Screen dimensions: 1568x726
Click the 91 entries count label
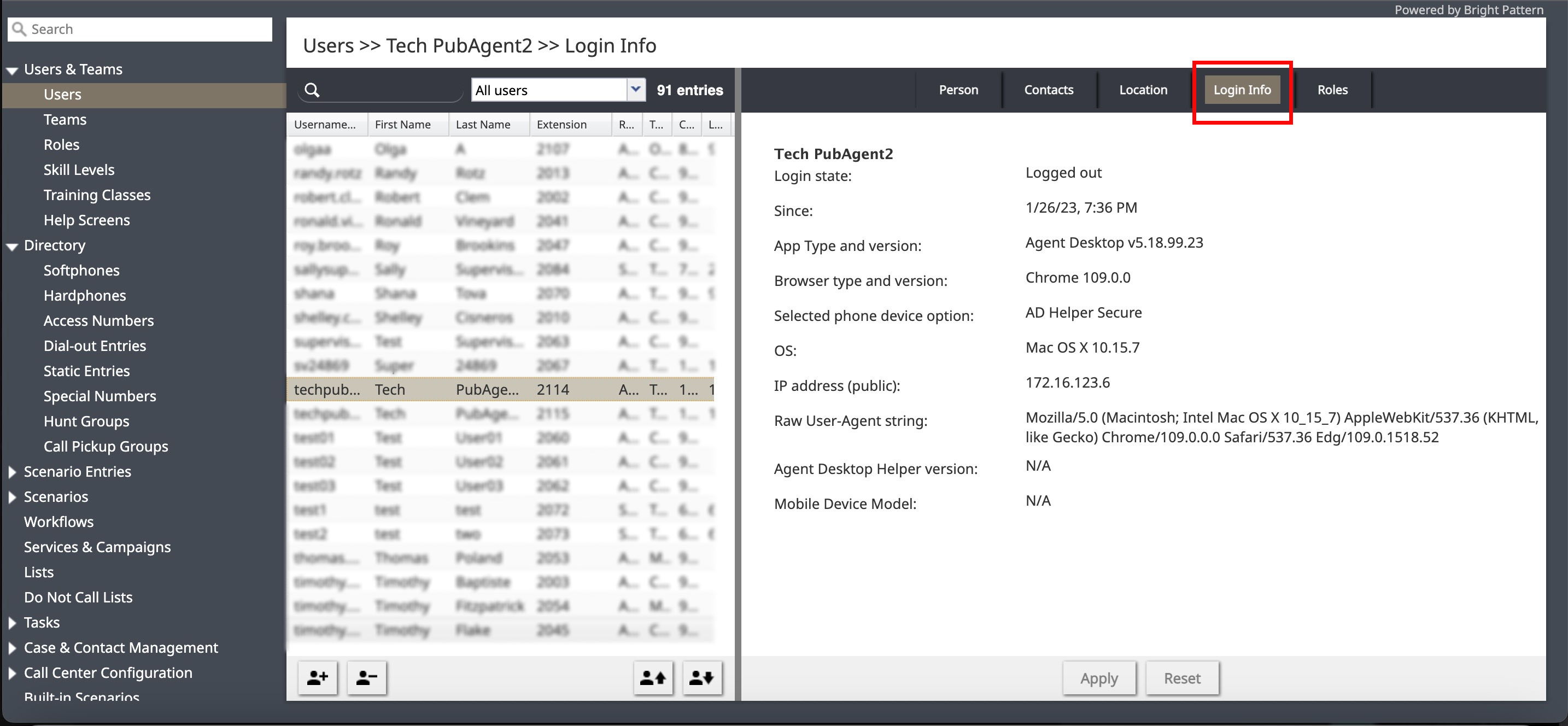click(689, 90)
